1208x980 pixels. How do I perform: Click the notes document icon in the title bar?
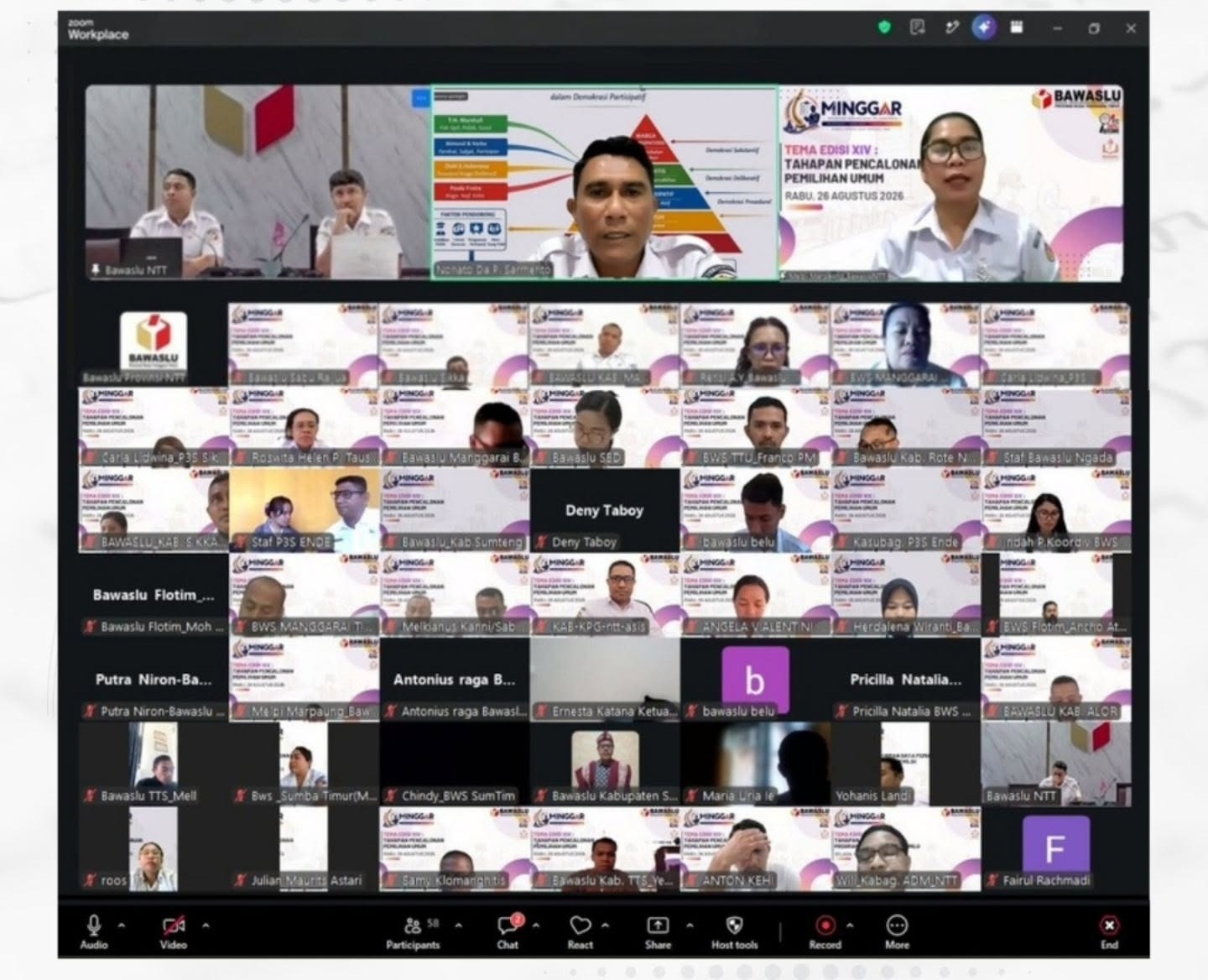point(918,27)
